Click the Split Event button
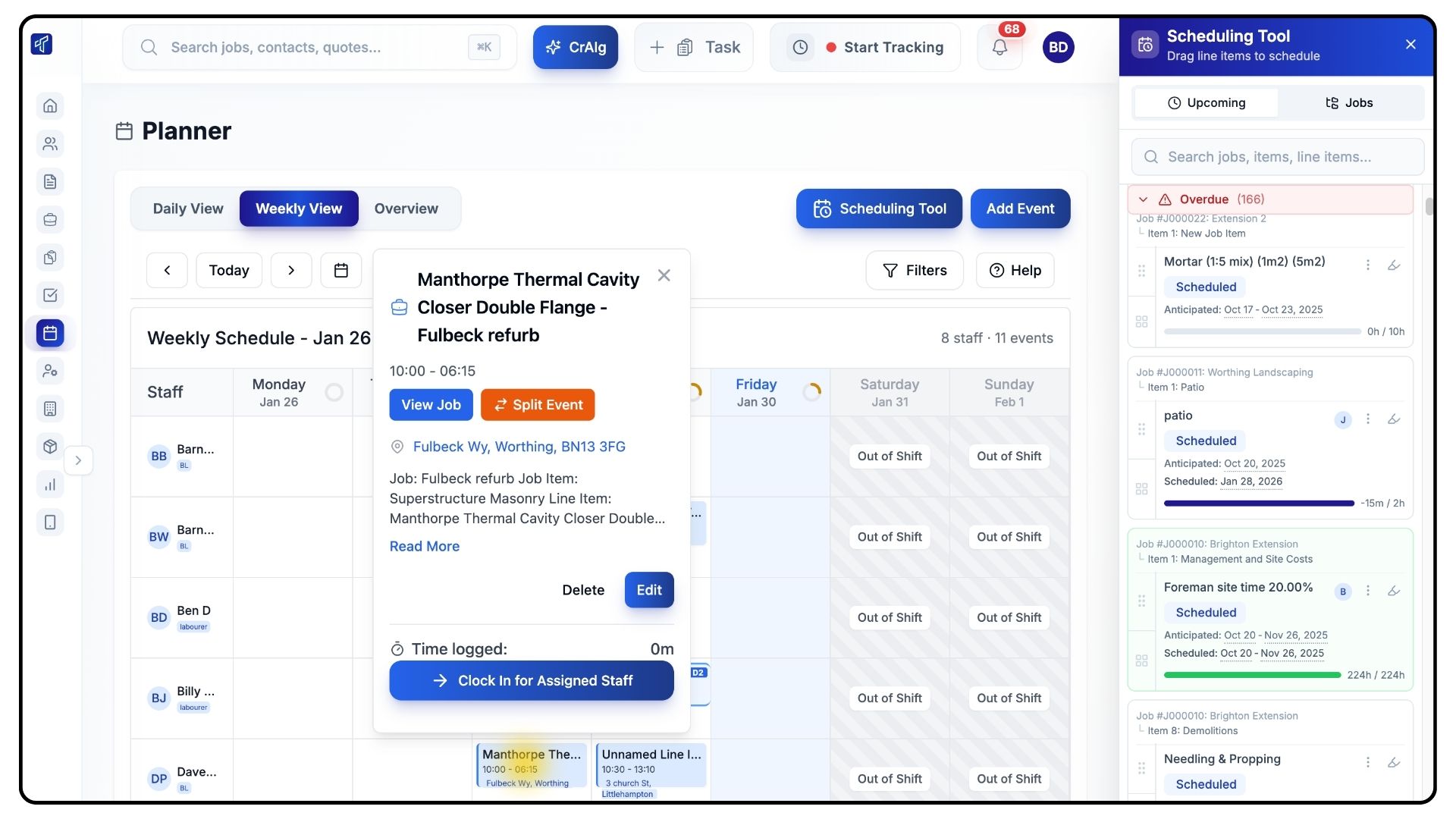Screen dimensions: 1456x819 (x=538, y=405)
